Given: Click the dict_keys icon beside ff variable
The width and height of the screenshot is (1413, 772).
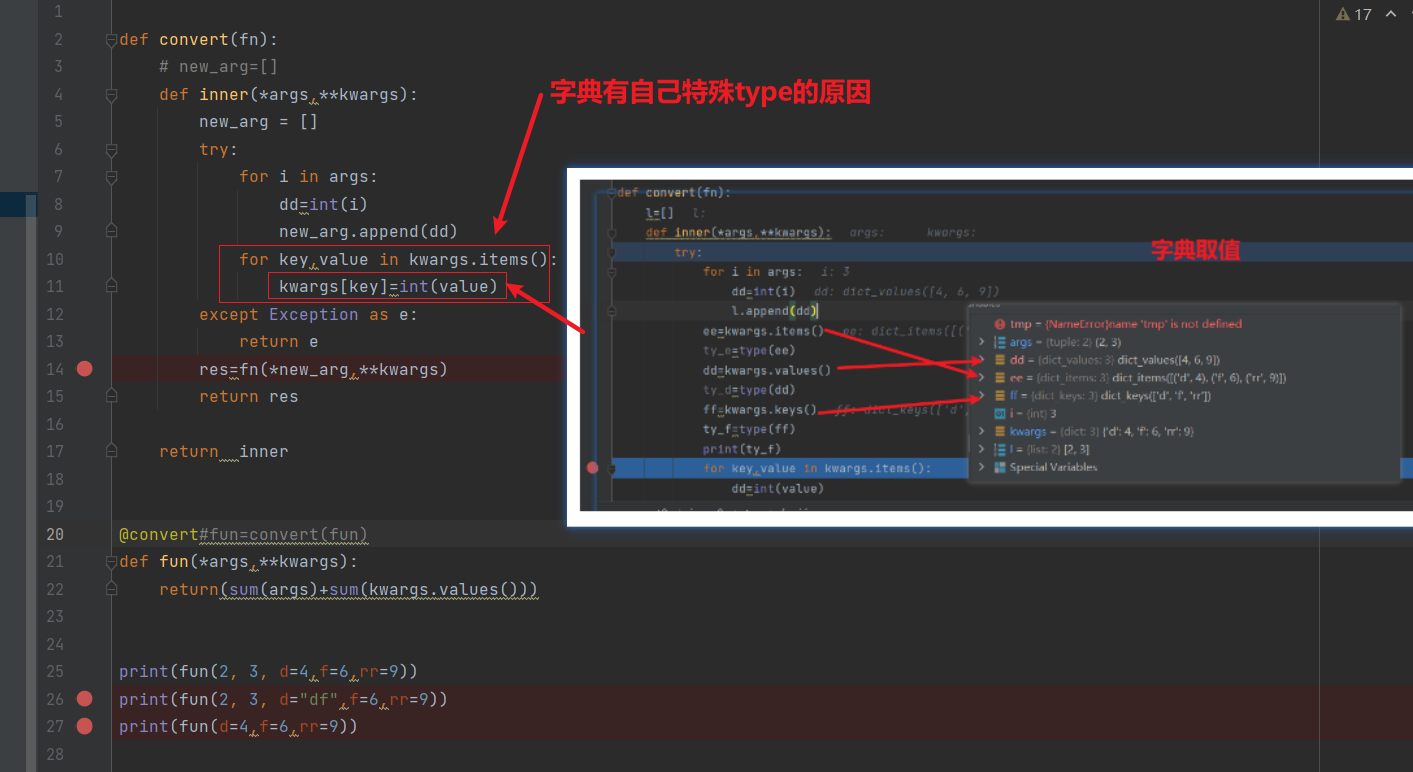Looking at the screenshot, I should [1000, 395].
